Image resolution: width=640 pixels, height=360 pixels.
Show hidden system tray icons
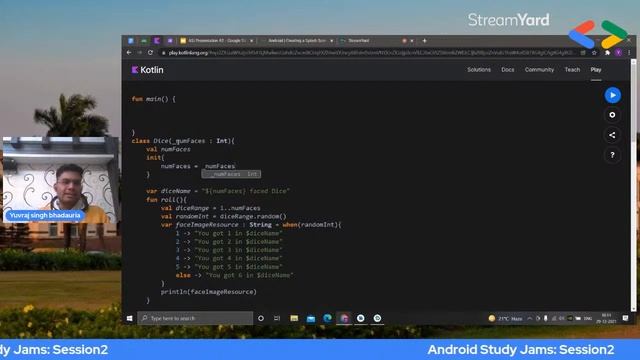point(529,318)
